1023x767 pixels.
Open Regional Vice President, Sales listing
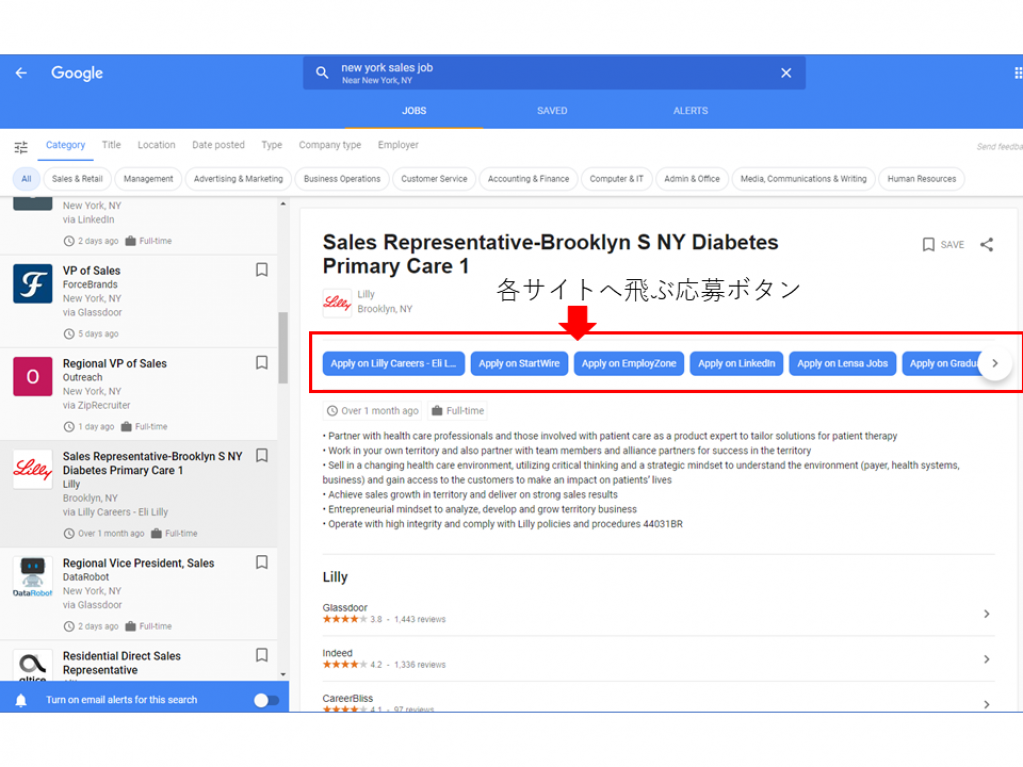coord(138,563)
